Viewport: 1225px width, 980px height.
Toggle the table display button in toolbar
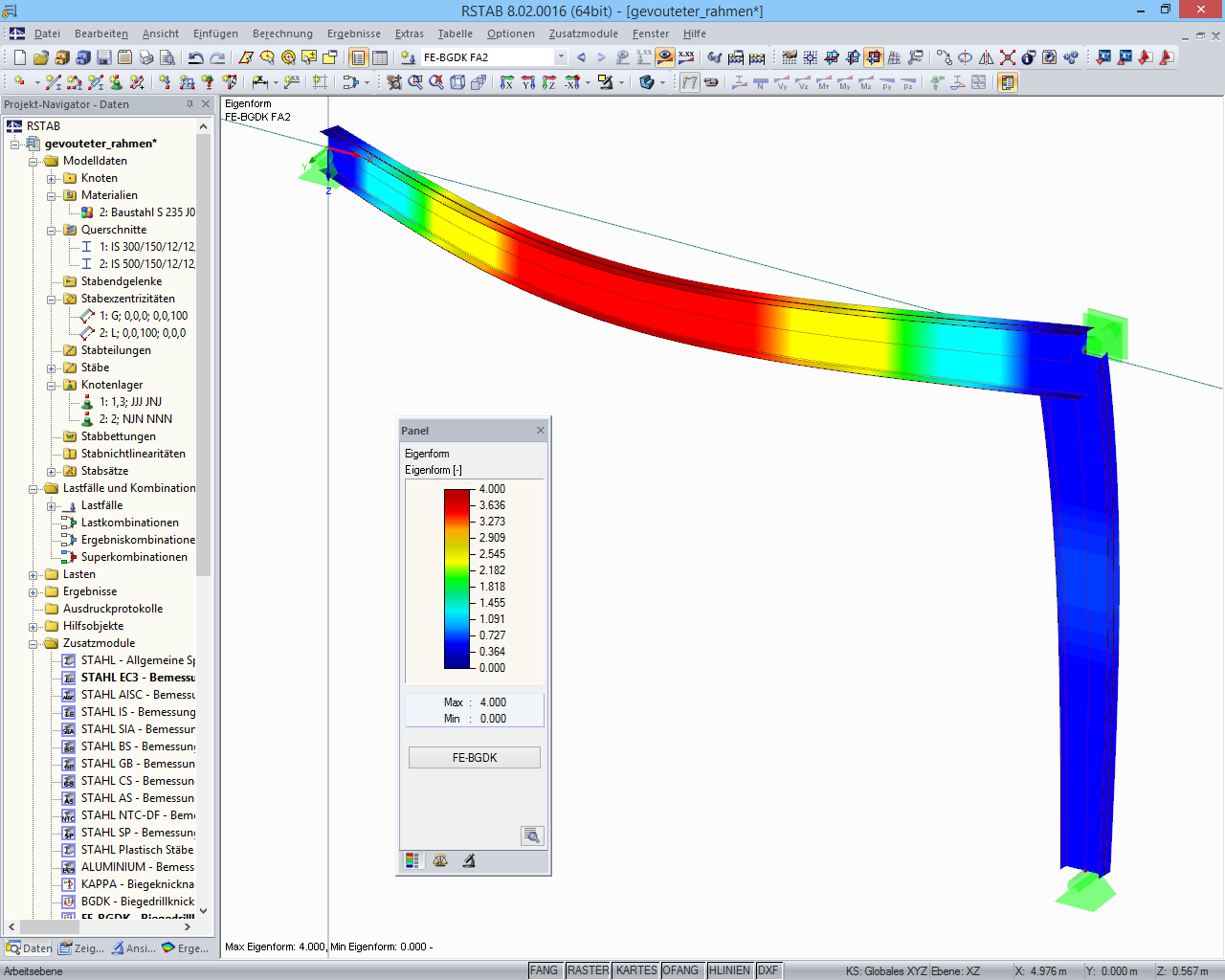380,57
